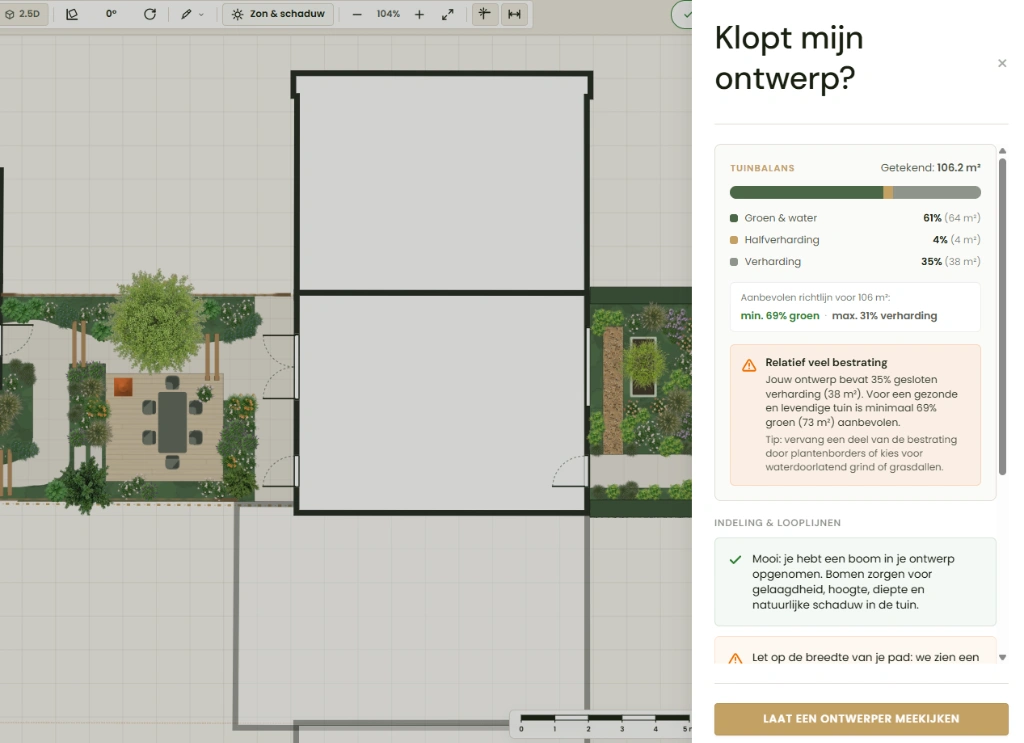Click the TUINBALANS heading

coord(762,168)
